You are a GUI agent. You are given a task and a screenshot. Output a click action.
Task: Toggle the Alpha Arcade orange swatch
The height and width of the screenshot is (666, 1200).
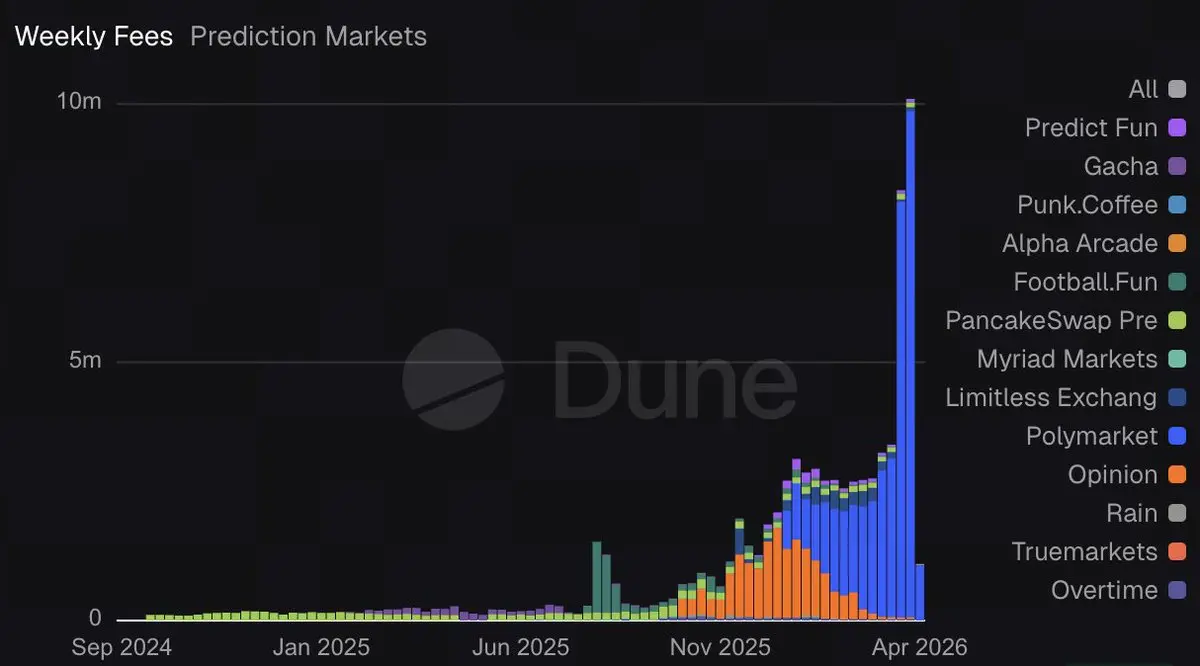click(1176, 244)
